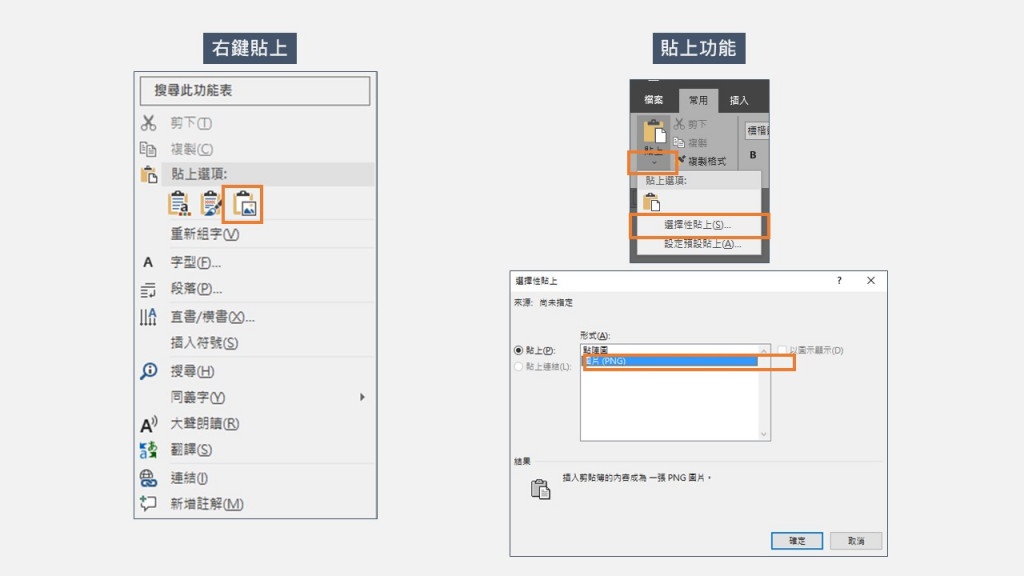Viewport: 1024px width, 576px height.
Task: Click the 取消 button
Action: pyautogui.click(x=856, y=541)
